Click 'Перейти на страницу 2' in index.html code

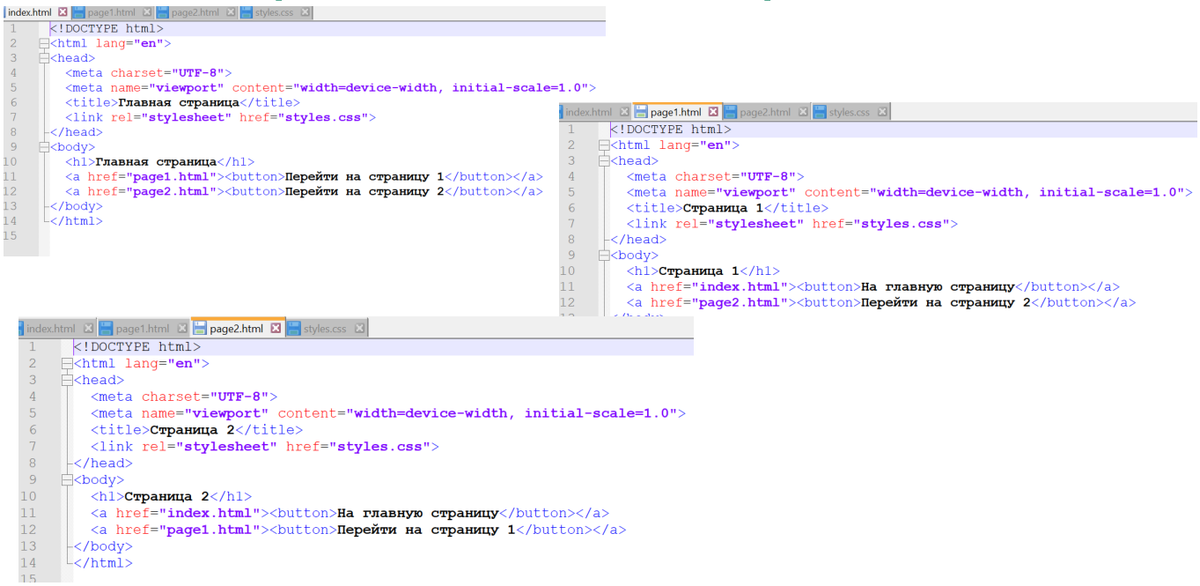[x=364, y=191]
